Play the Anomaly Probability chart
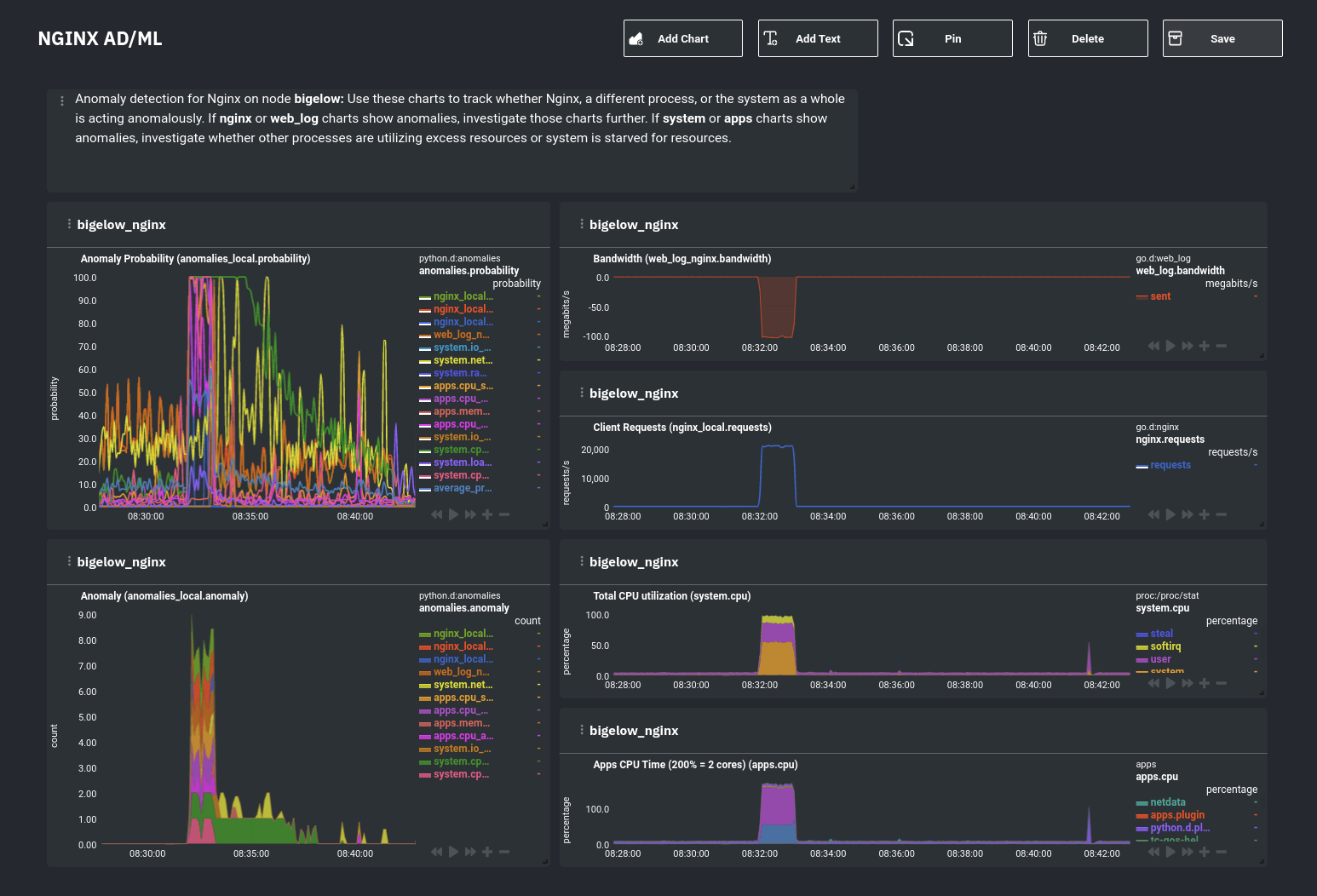1317x896 pixels. coord(454,514)
